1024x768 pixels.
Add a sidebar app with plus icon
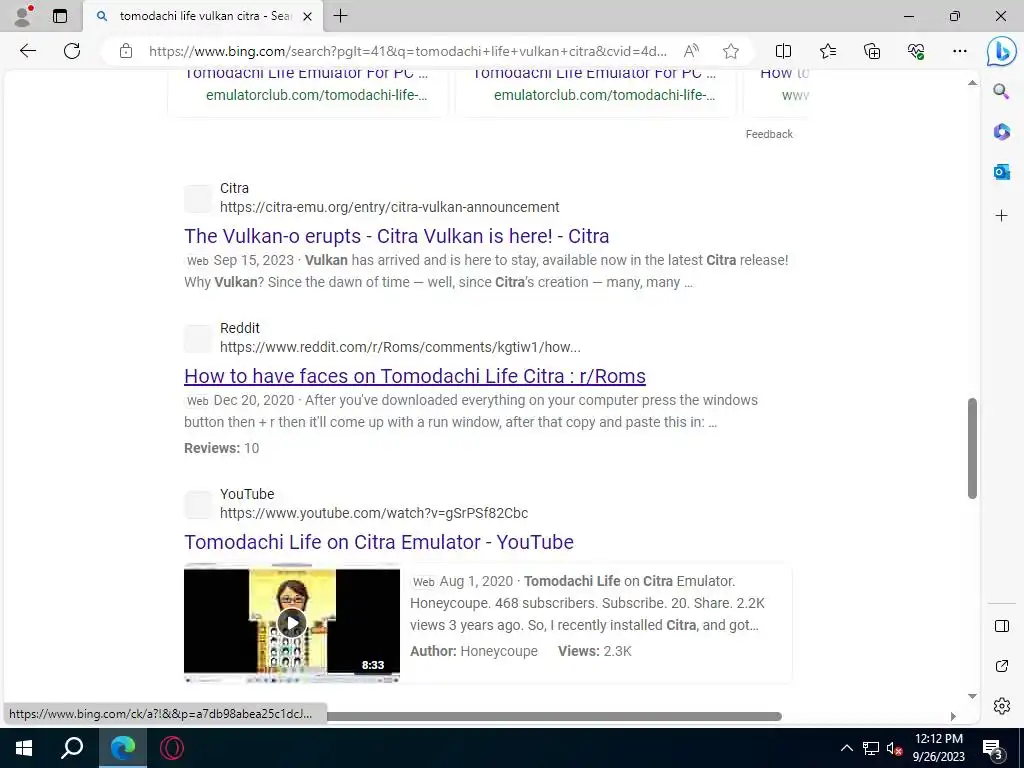[1001, 216]
